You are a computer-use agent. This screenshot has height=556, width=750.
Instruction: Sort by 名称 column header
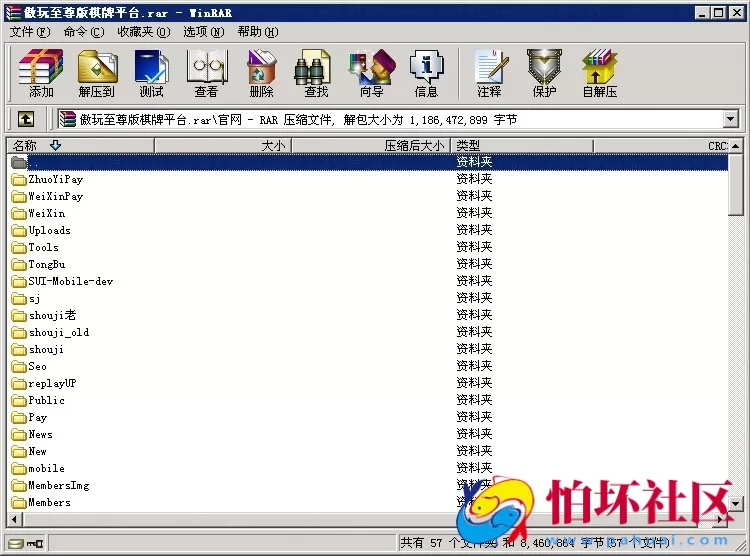pyautogui.click(x=80, y=145)
